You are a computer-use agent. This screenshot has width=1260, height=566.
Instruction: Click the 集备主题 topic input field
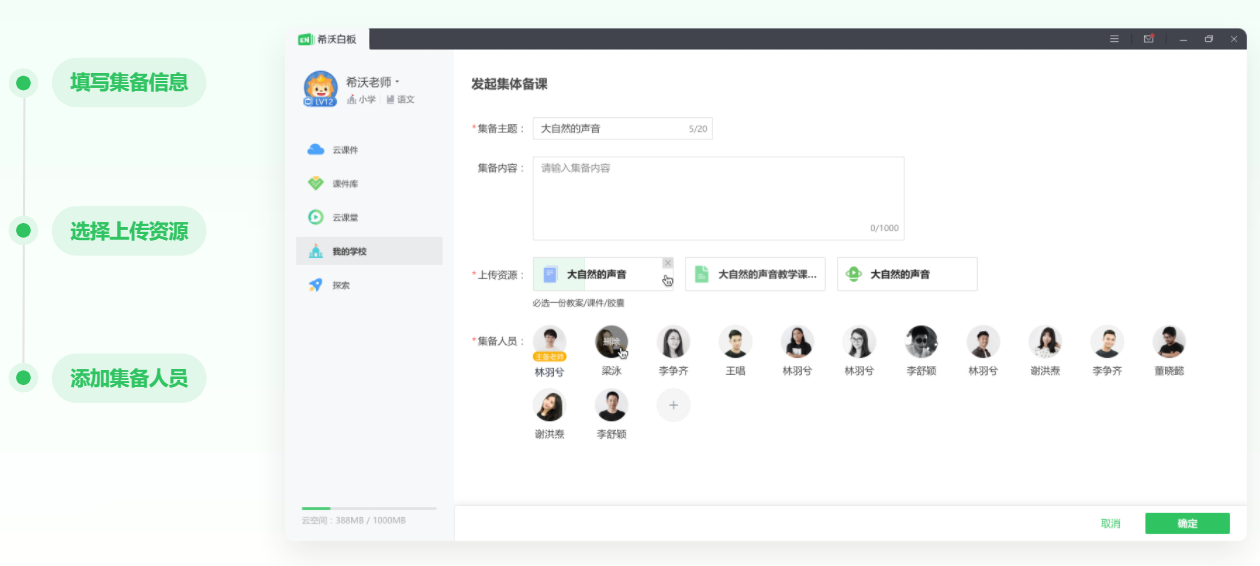(622, 129)
